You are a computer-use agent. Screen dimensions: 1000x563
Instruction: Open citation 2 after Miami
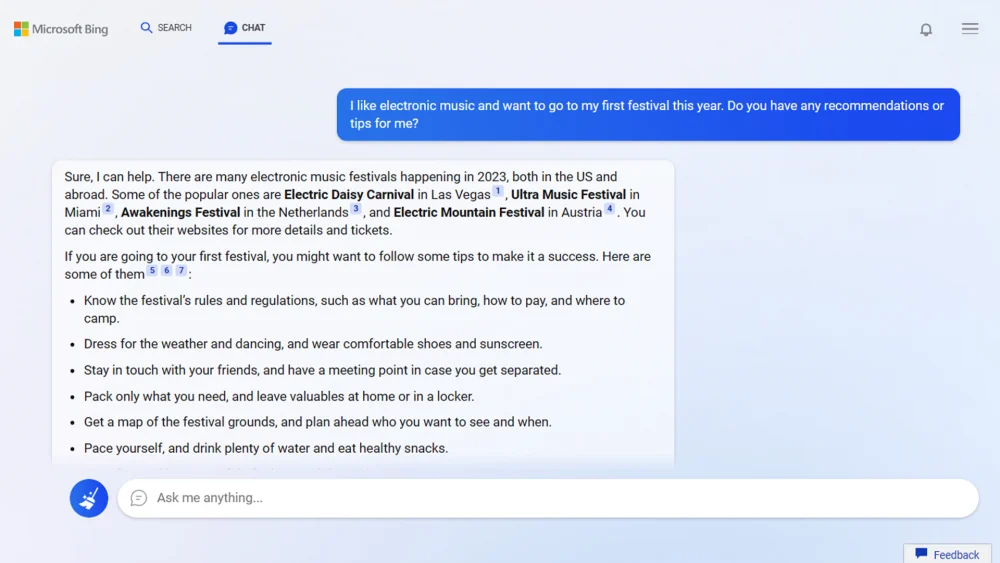(108, 209)
